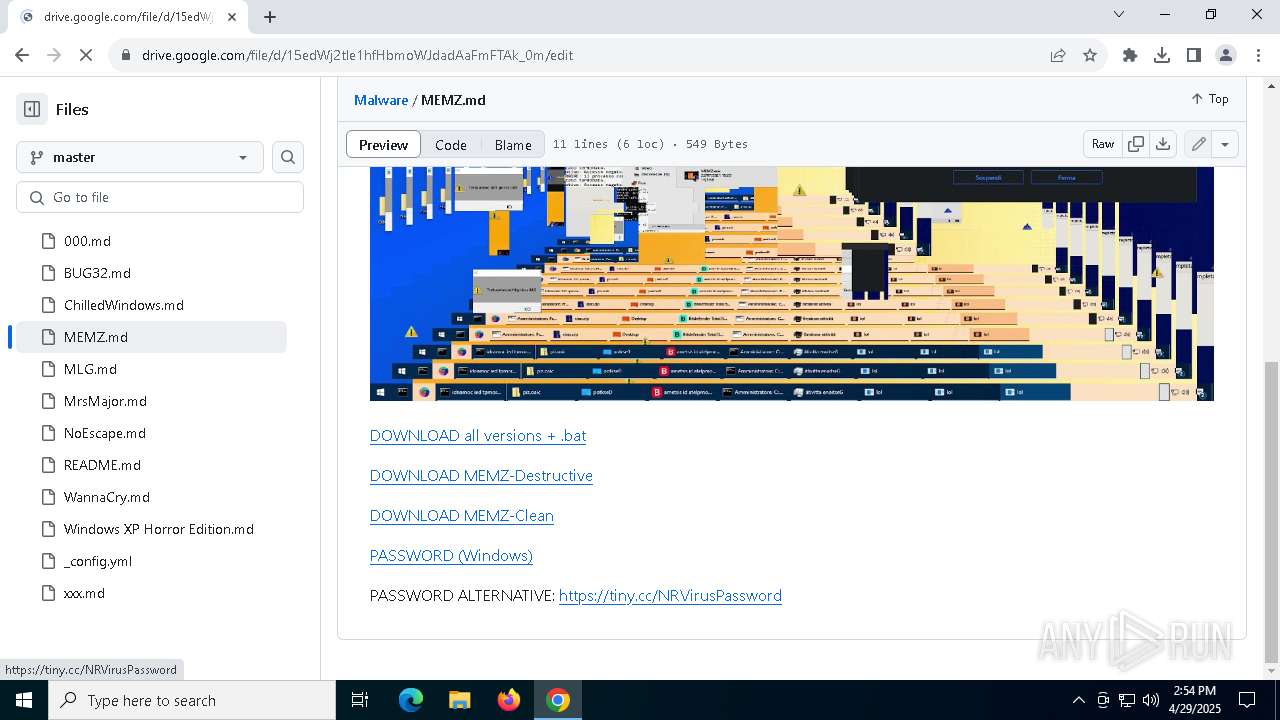The width and height of the screenshot is (1280, 720).
Task: Open Windows Start menu
Action: coord(24,700)
